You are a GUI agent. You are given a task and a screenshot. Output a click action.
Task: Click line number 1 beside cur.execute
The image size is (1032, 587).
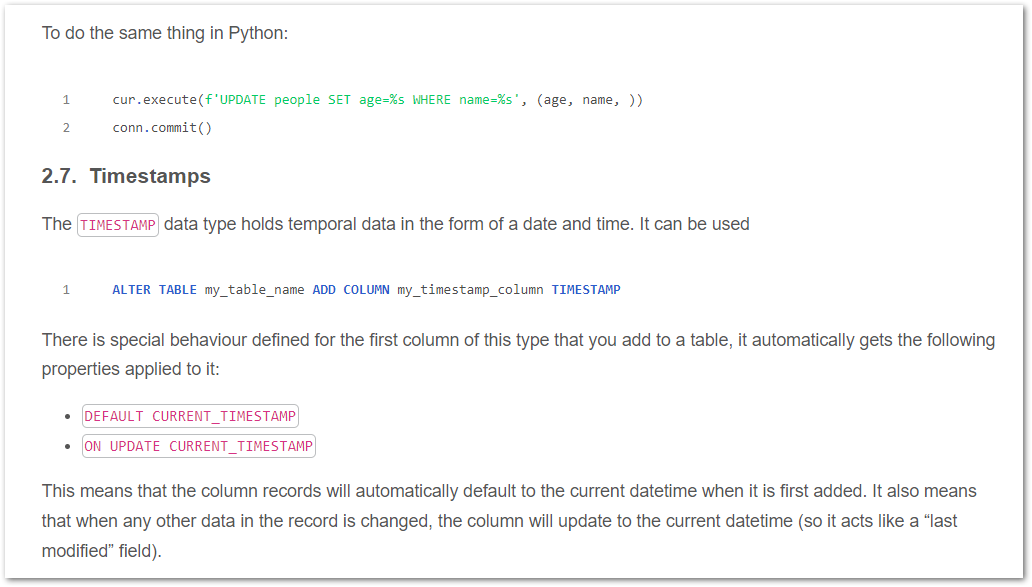coord(66,100)
